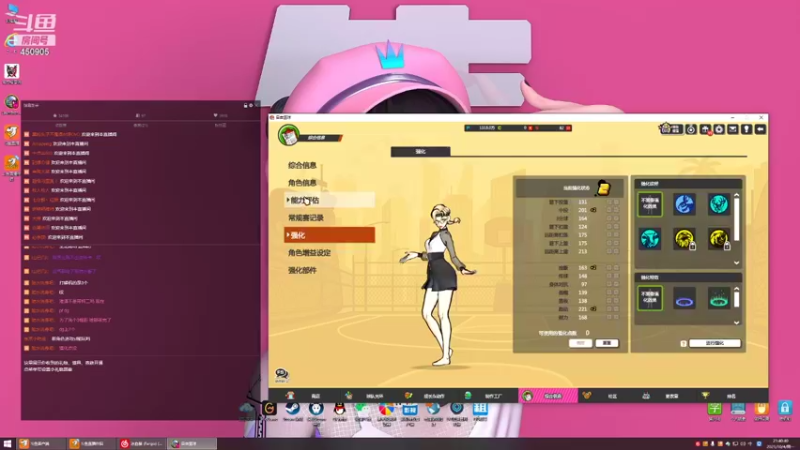Click down arrow of upper effect list
The height and width of the screenshot is (450, 800).
(x=736, y=263)
